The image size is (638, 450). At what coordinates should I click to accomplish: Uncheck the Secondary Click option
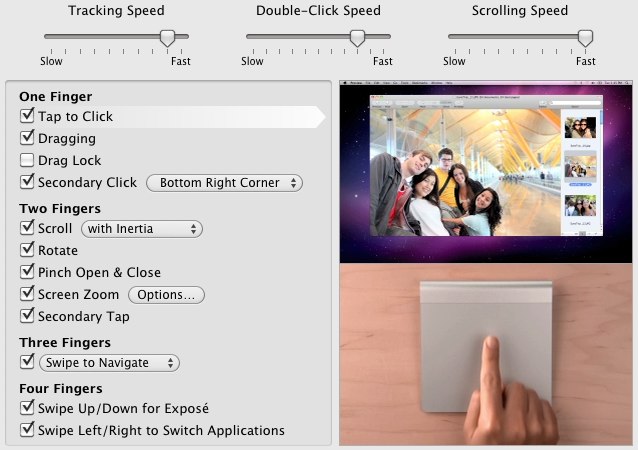click(27, 183)
